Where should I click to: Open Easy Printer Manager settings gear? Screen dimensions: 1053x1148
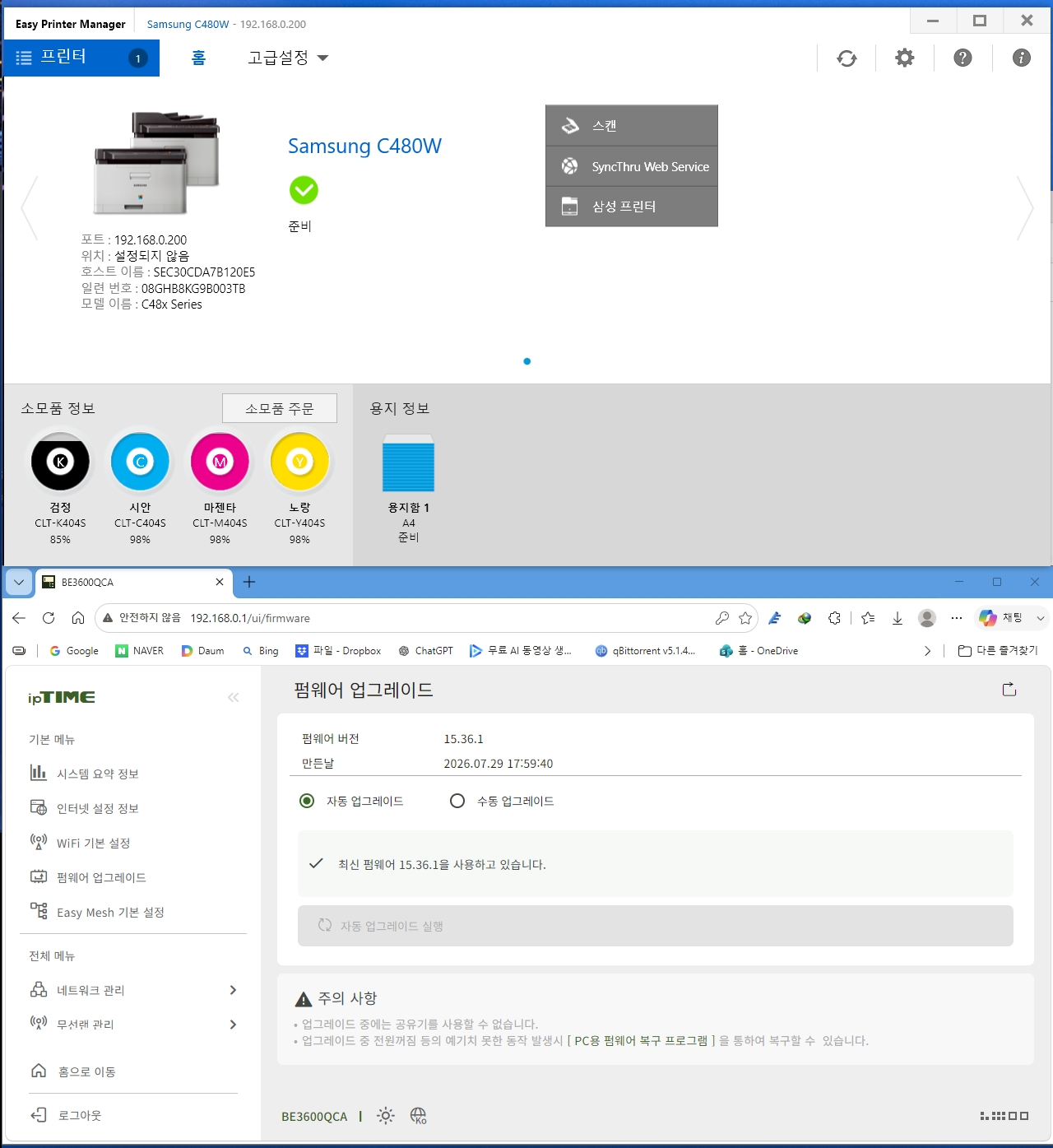pyautogui.click(x=905, y=58)
